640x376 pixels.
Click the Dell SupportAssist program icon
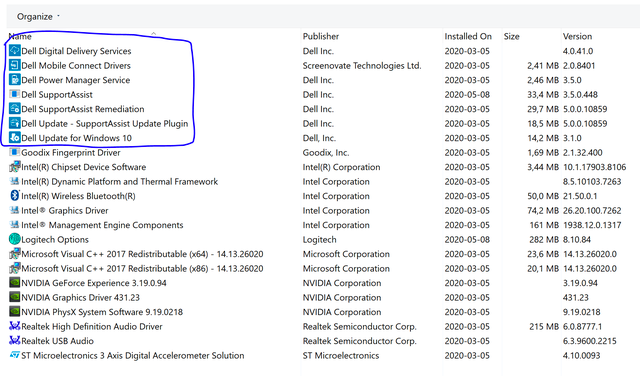coord(14,94)
